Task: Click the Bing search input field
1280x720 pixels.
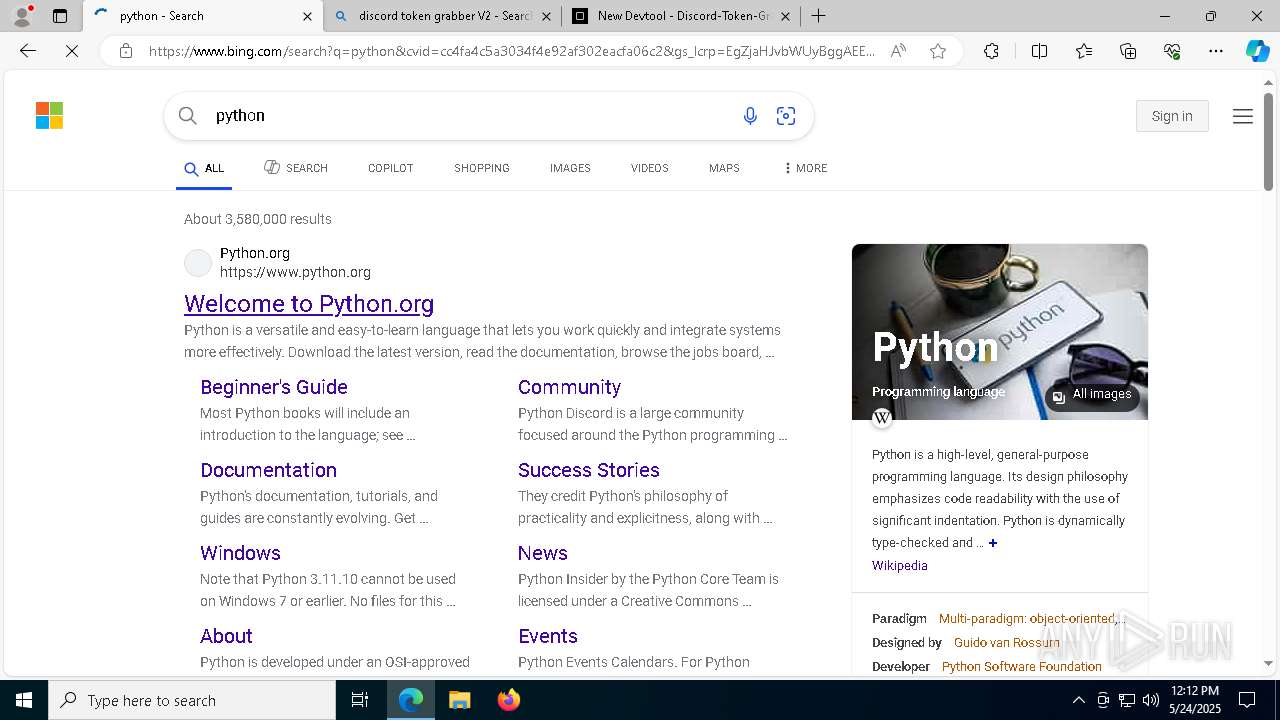Action: click(470, 116)
